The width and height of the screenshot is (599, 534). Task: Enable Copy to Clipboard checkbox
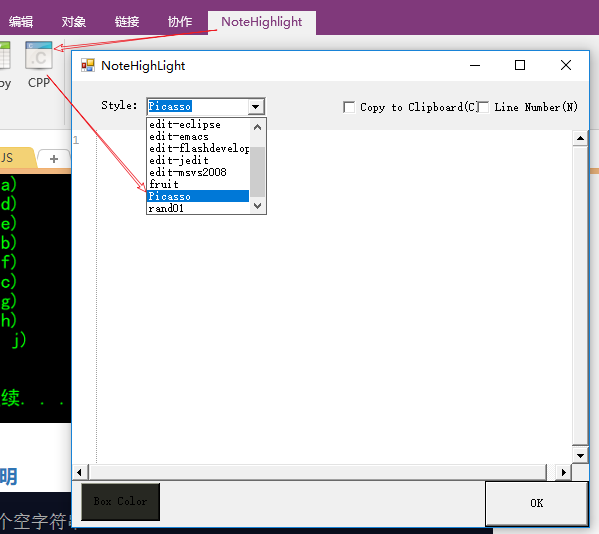349,107
